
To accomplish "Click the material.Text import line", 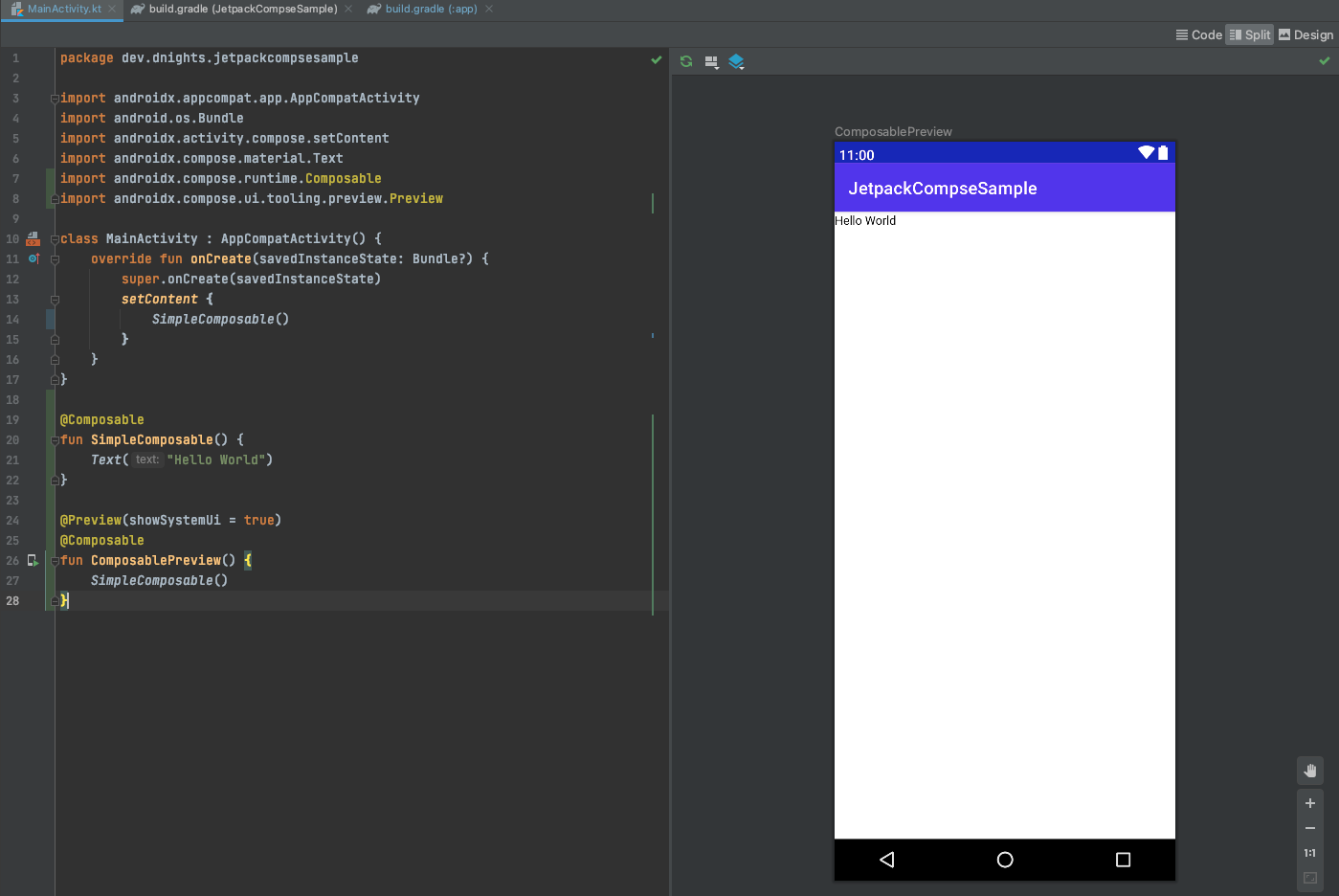I will [201, 158].
